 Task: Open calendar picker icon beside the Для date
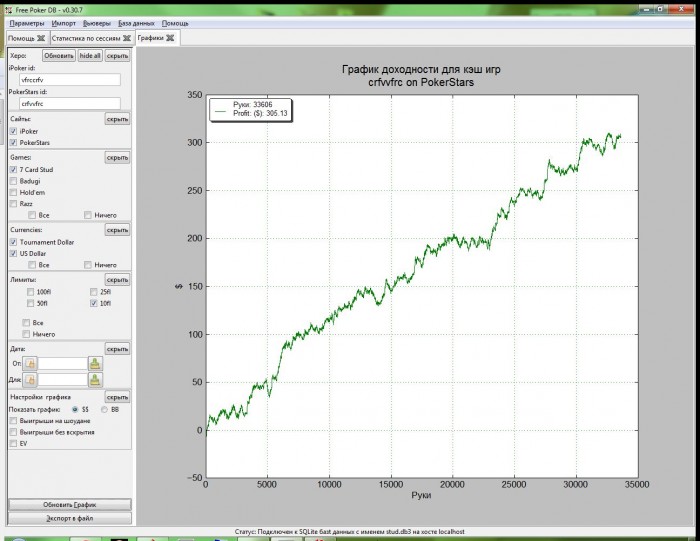[30, 380]
